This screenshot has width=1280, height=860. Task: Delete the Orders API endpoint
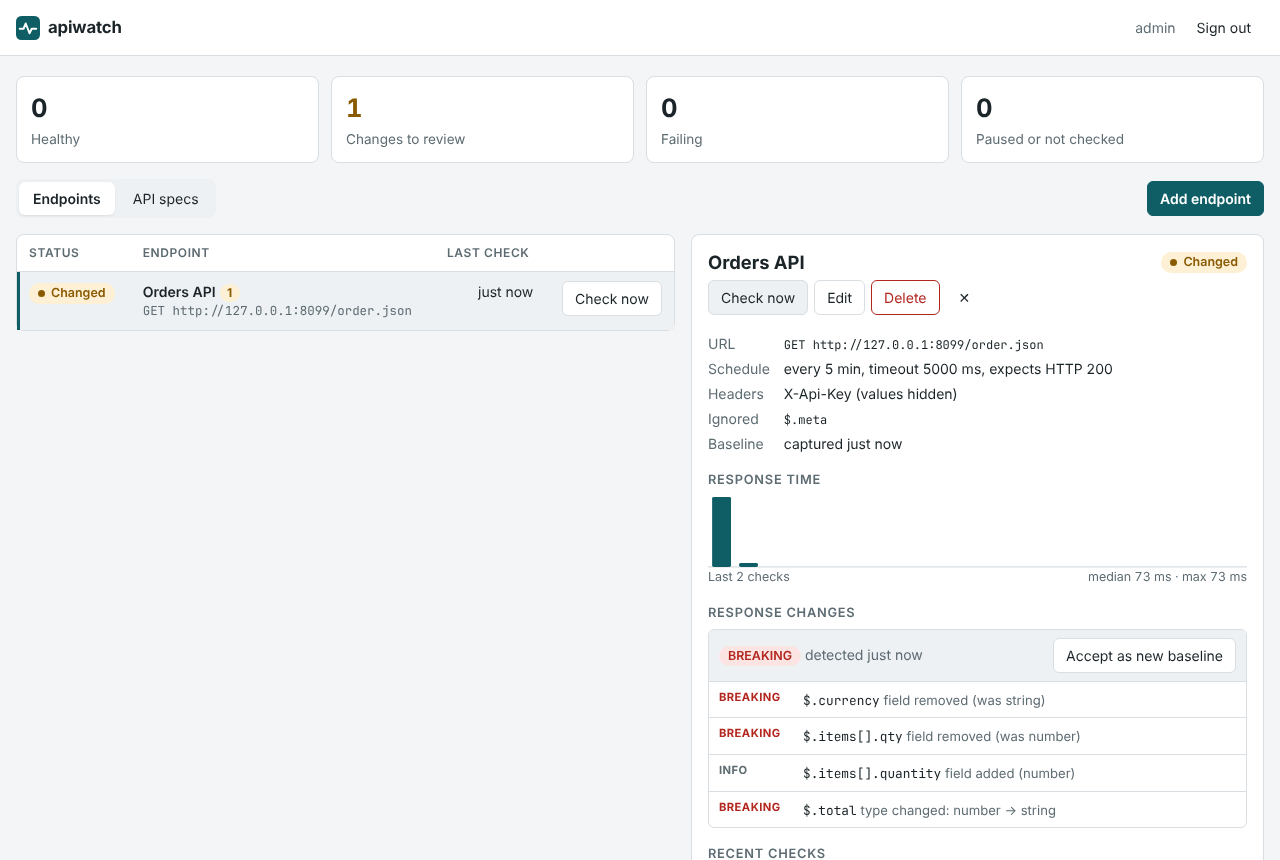pos(905,298)
